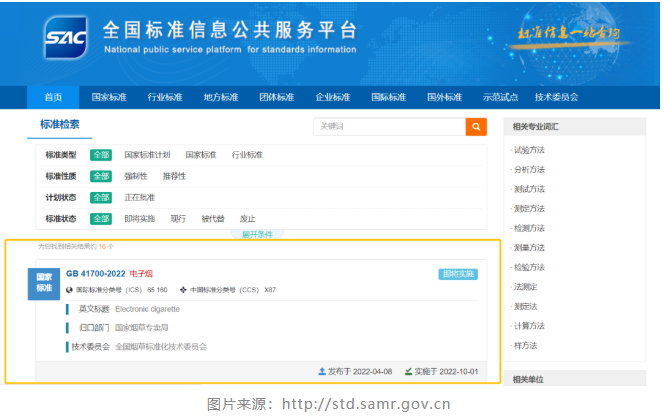Click the CCS classification icon
The height and width of the screenshot is (418, 664).
pos(183,290)
